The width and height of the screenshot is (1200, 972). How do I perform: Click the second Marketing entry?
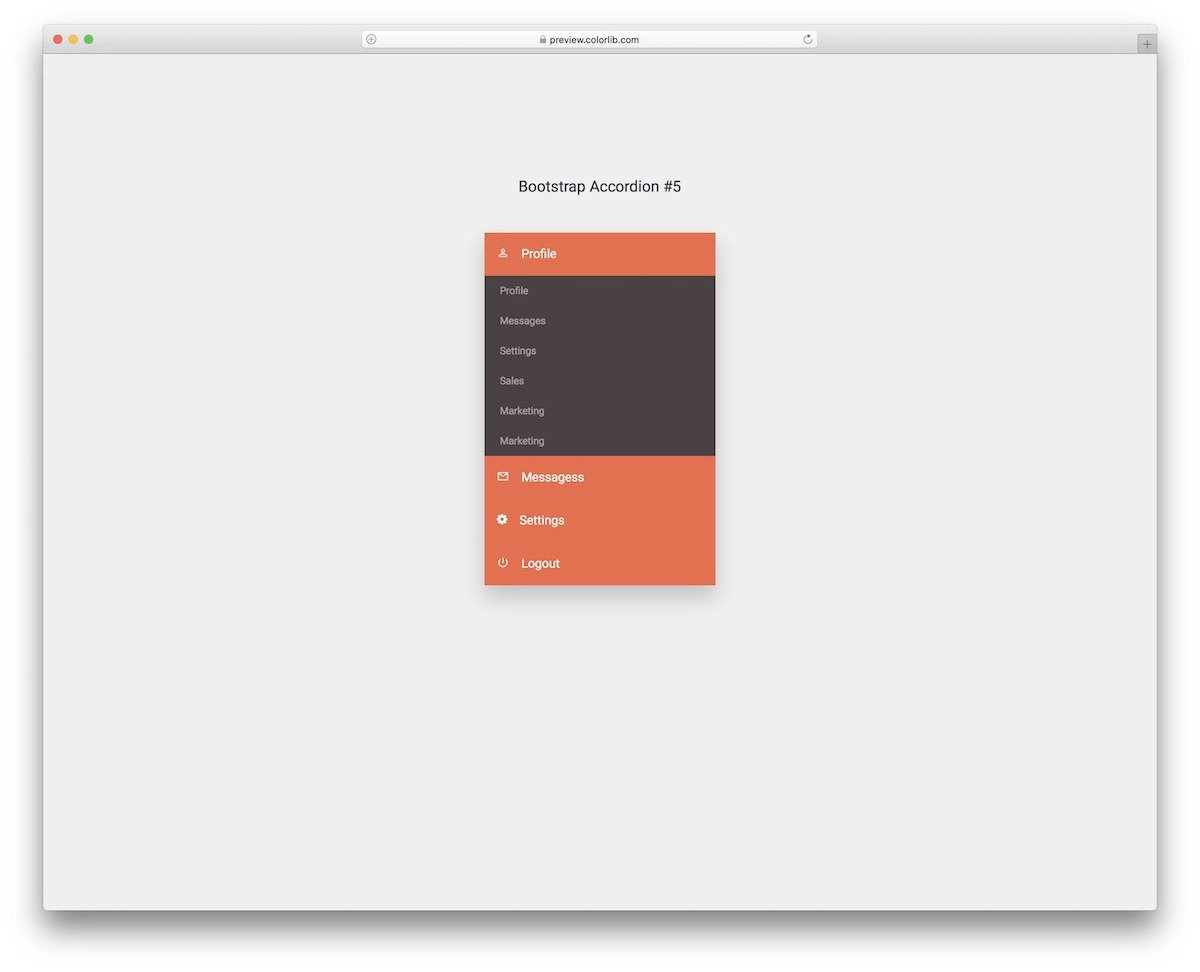click(521, 440)
